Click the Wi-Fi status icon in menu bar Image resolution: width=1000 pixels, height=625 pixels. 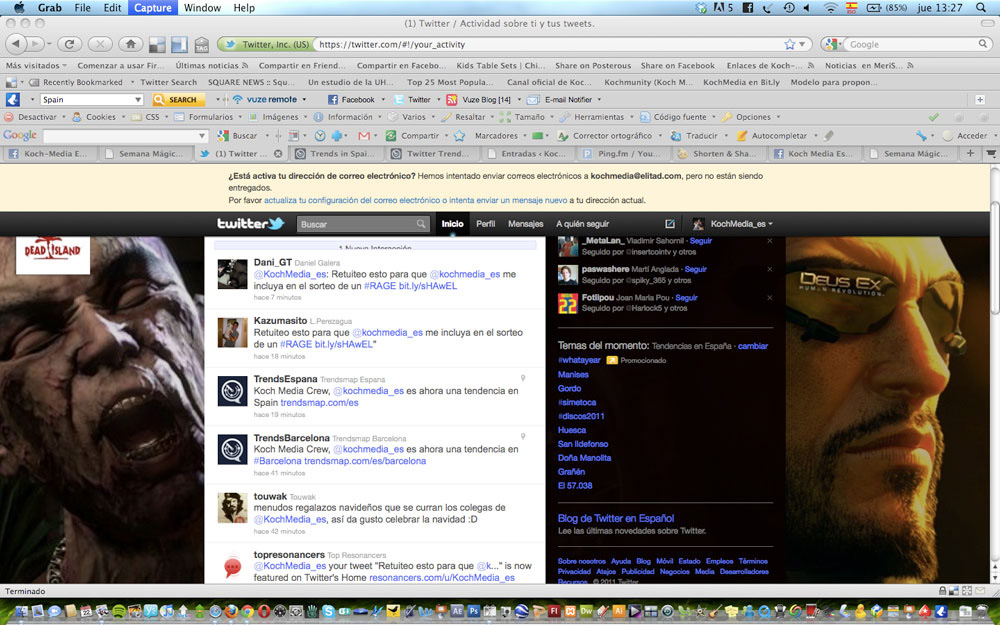click(x=830, y=8)
